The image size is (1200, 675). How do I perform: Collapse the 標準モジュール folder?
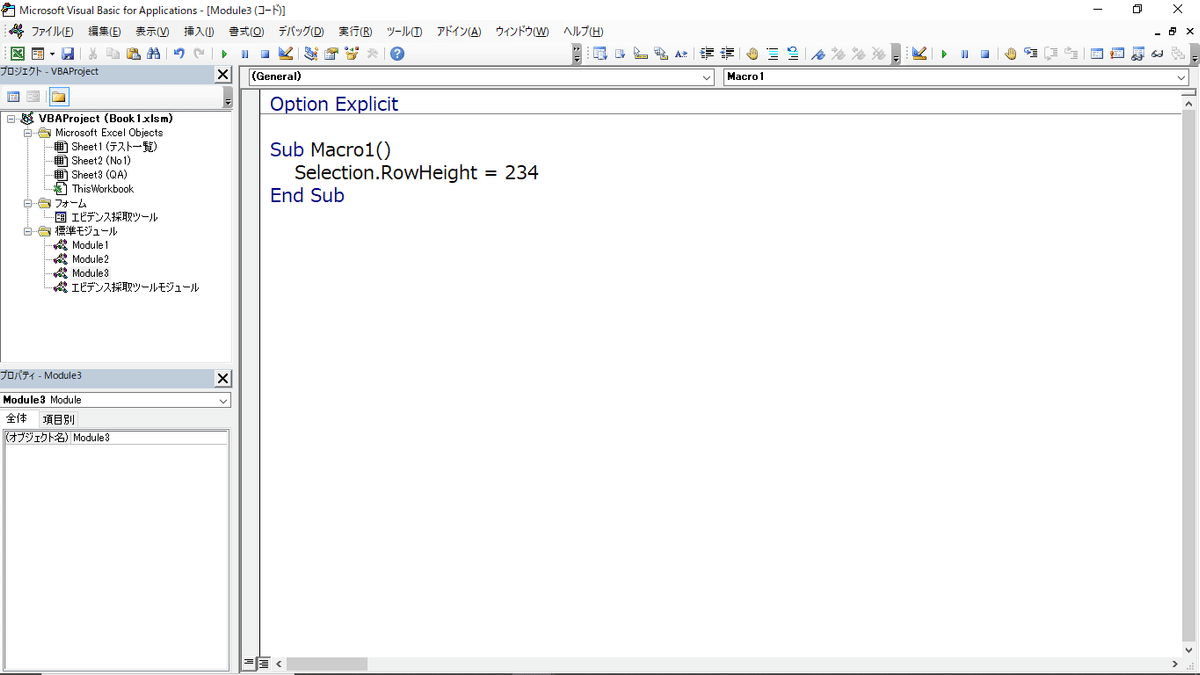pos(27,231)
